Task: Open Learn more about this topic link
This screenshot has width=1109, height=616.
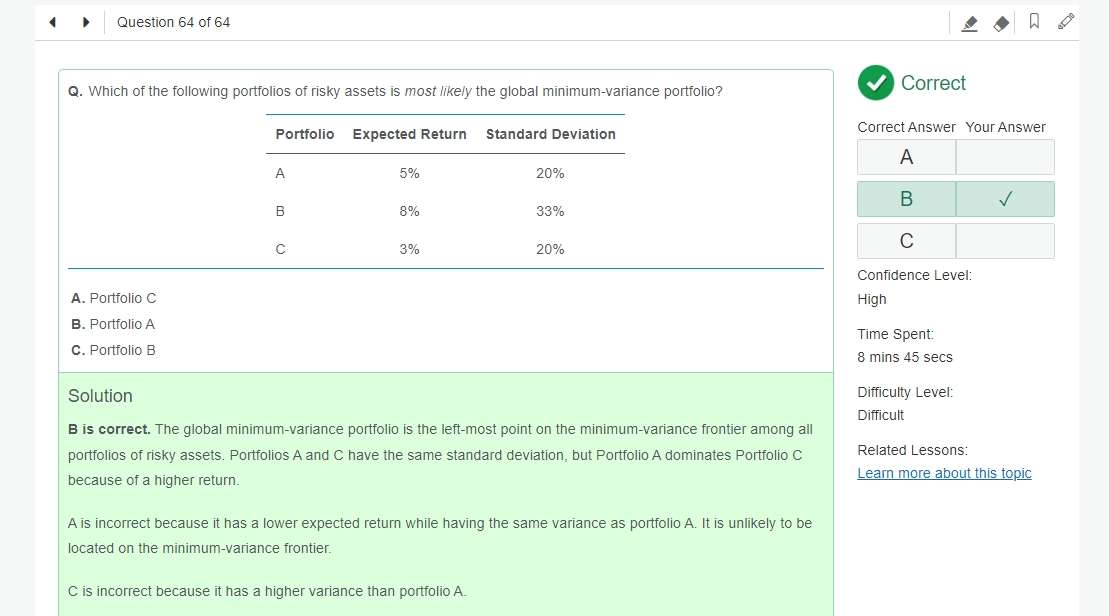Action: click(x=944, y=473)
